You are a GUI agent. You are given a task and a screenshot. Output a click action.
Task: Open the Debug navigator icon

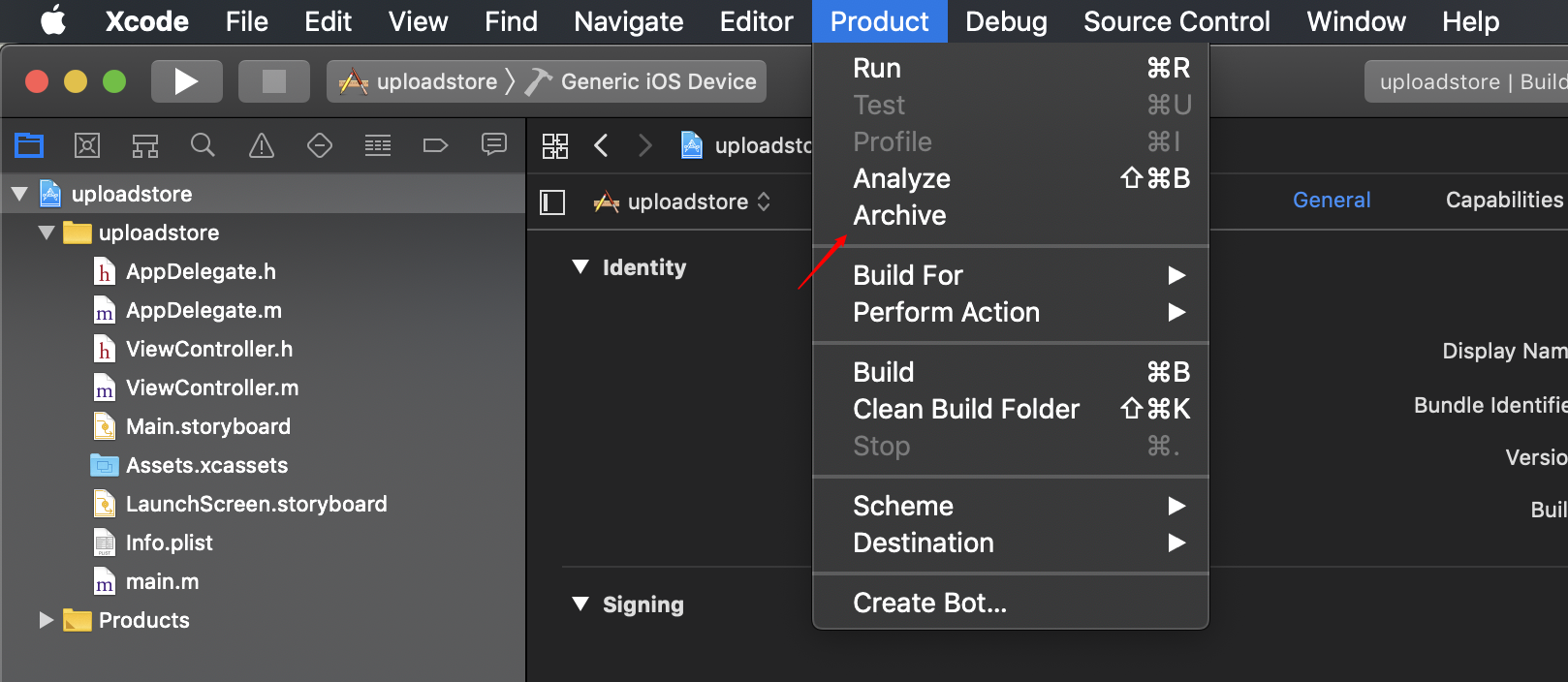(378, 145)
